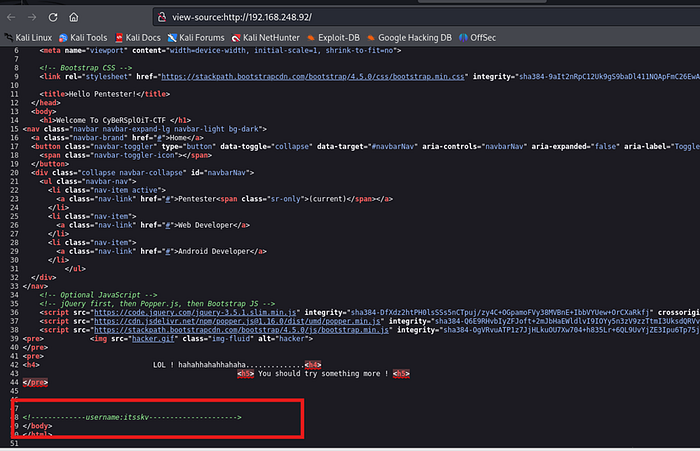The height and width of the screenshot is (451, 700).
Task: Click the browser Back arrow
Action: [11, 17]
